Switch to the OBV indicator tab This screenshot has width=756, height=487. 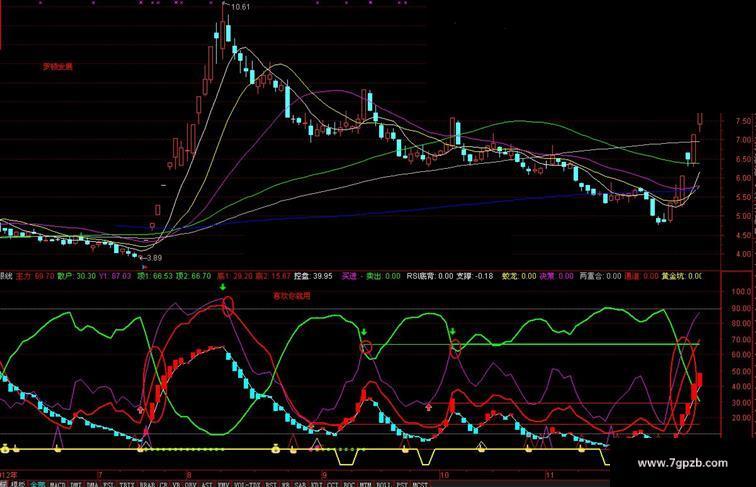point(190,484)
